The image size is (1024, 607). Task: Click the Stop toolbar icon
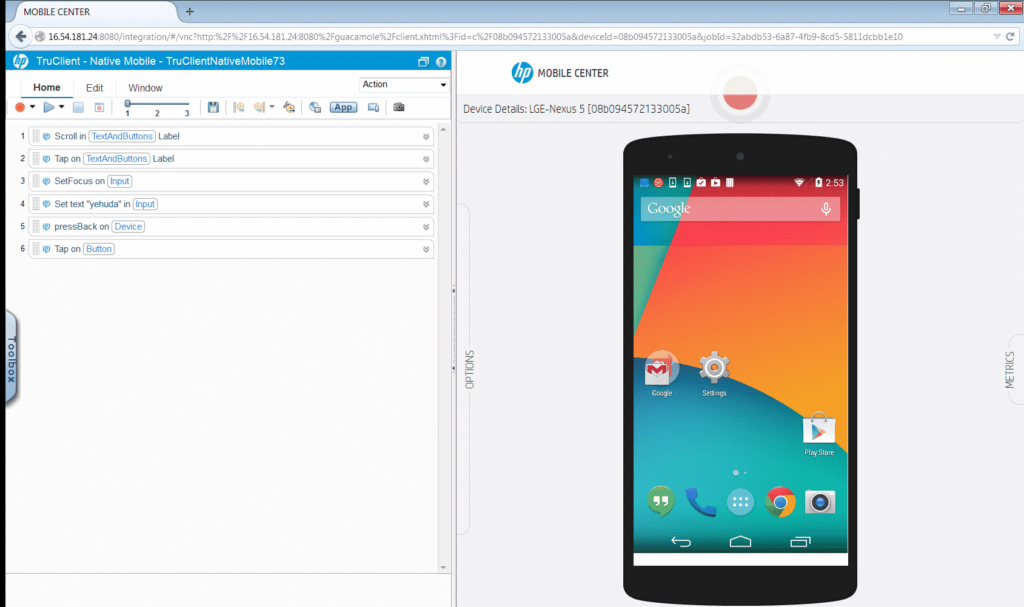78,107
